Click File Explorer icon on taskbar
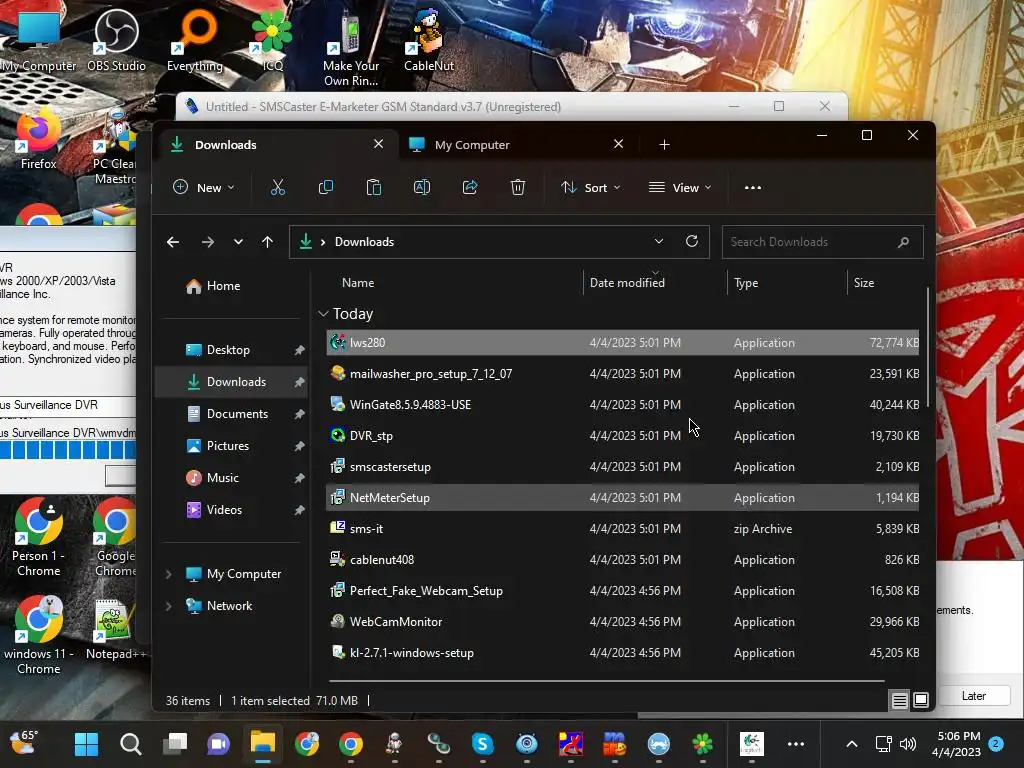Screen dimensions: 1024x768 pyautogui.click(x=263, y=744)
